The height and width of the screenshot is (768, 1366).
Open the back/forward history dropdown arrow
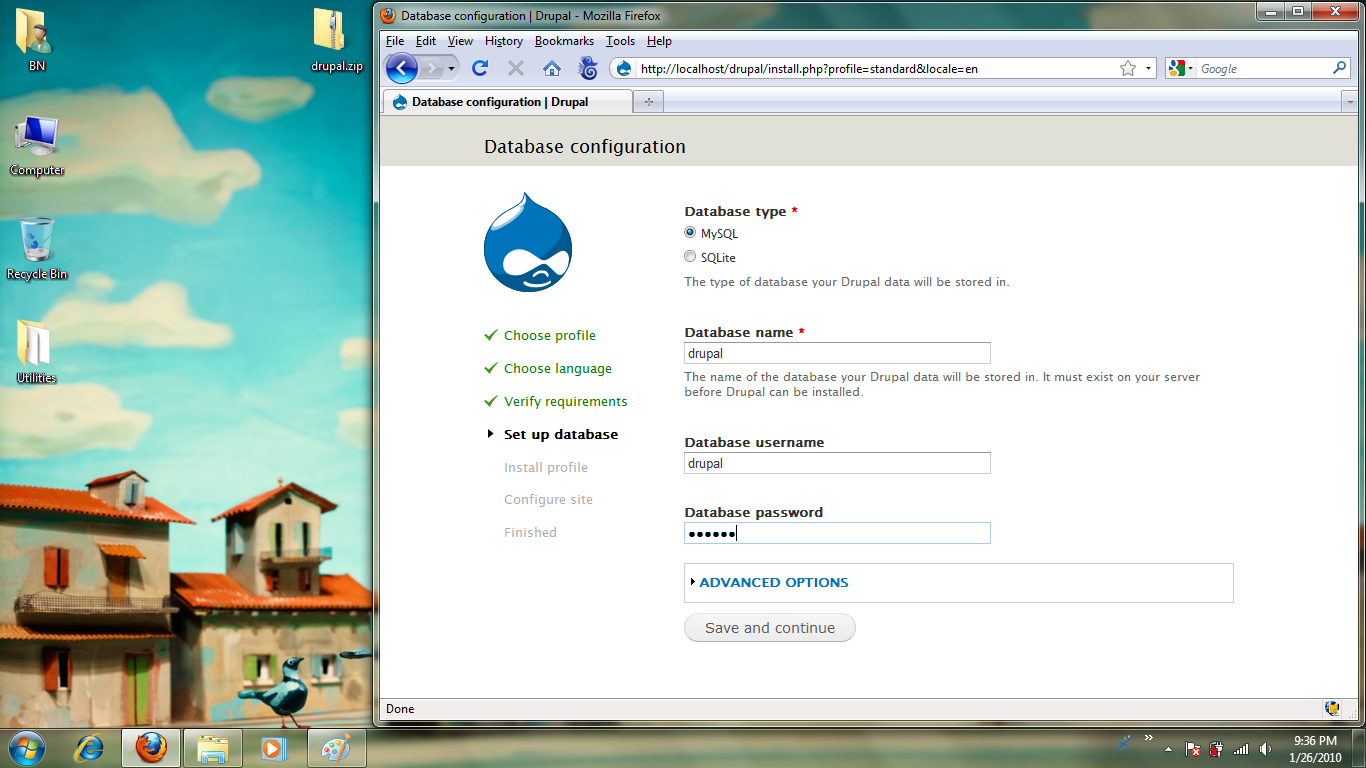(452, 68)
